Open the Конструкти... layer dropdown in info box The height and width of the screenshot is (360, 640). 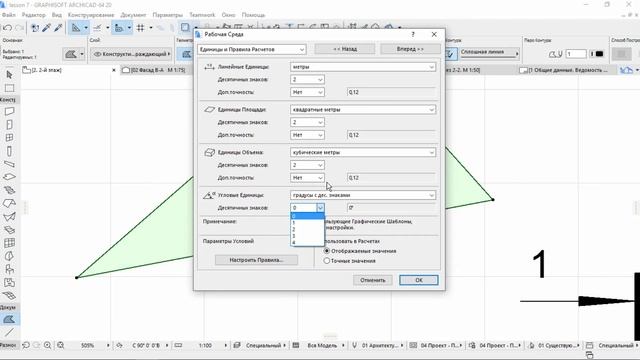[x=131, y=54]
